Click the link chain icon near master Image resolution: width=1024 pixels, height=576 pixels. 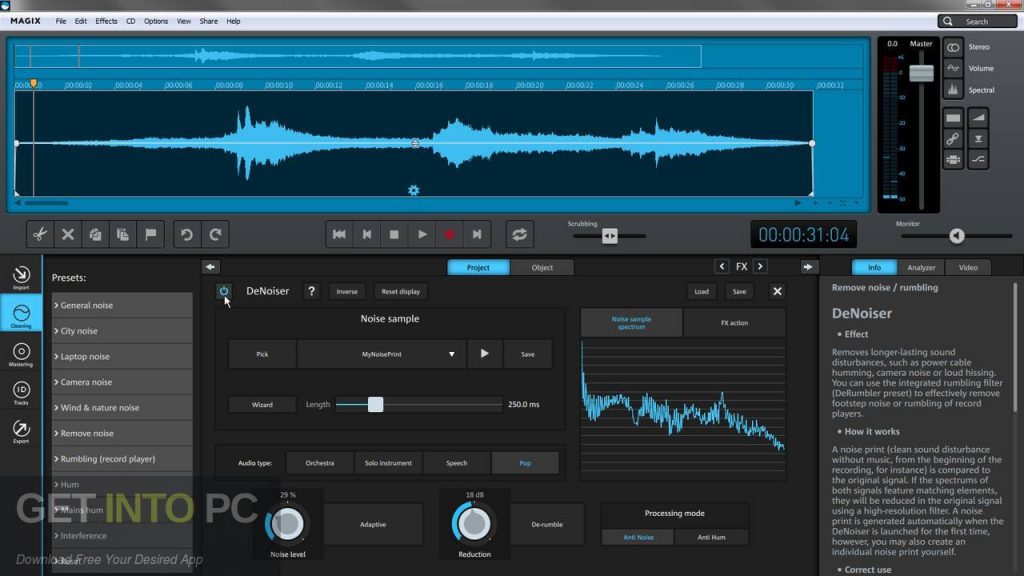click(x=953, y=138)
